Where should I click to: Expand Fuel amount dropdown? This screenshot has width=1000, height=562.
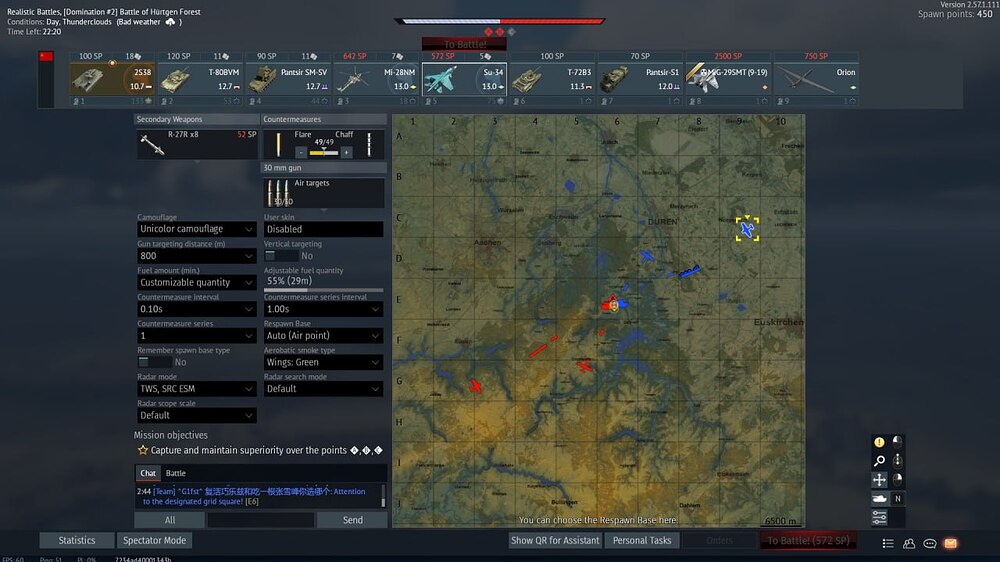pos(196,283)
